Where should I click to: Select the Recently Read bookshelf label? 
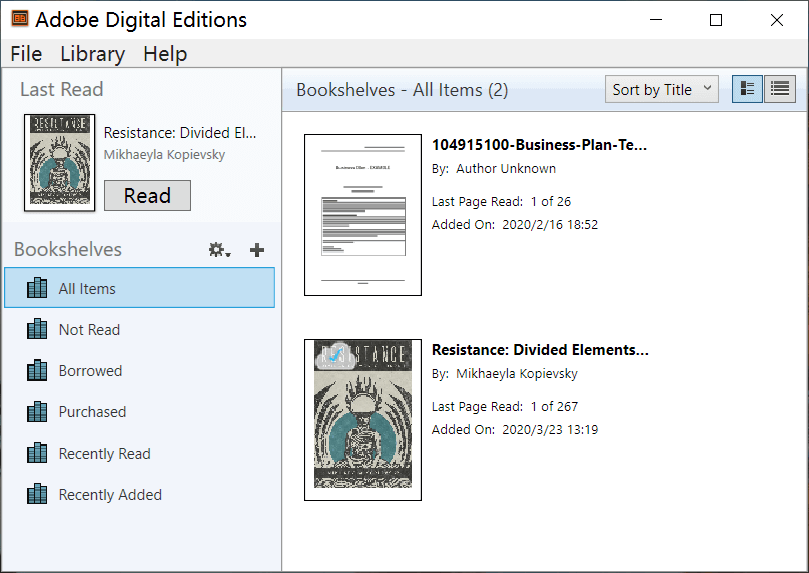105,453
